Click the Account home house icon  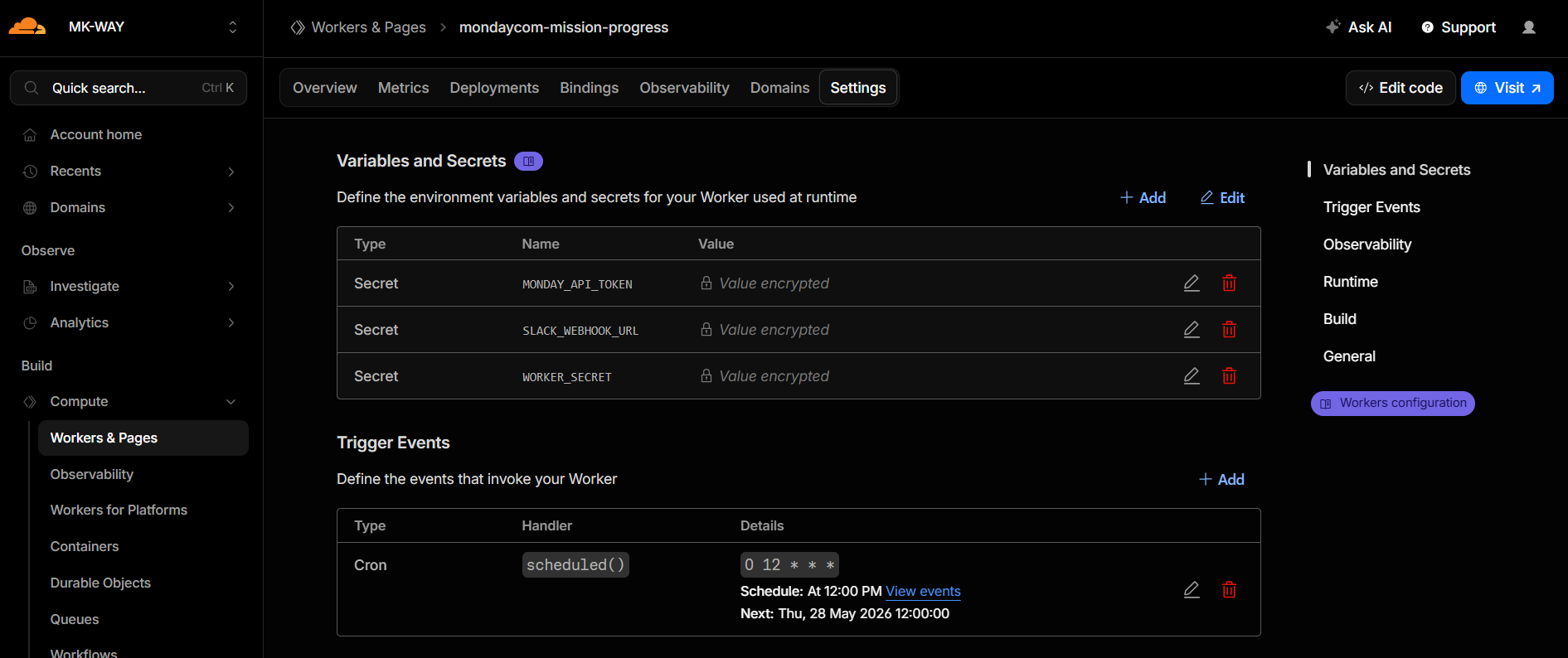click(30, 135)
